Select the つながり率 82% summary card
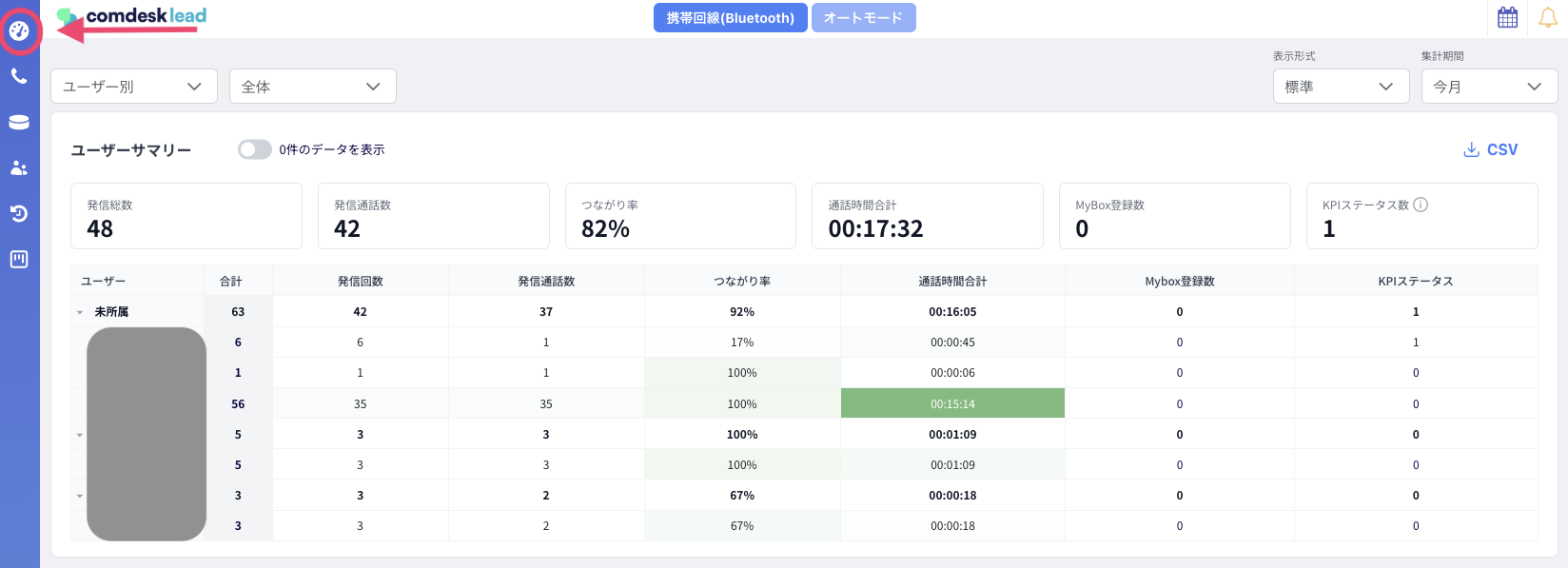The height and width of the screenshot is (568, 1568). (x=680, y=216)
